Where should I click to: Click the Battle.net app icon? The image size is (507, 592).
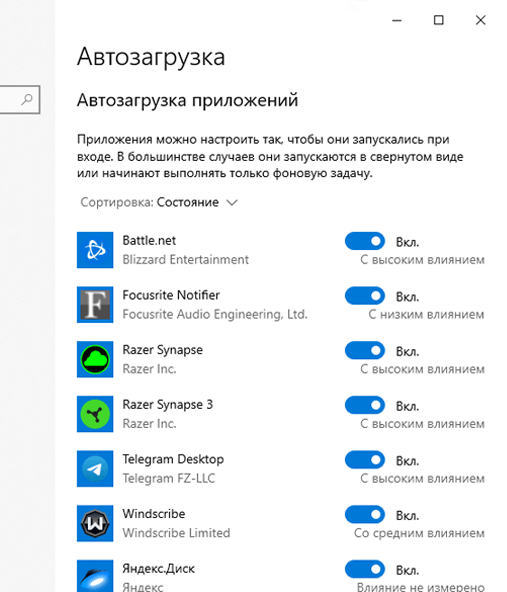click(95, 250)
